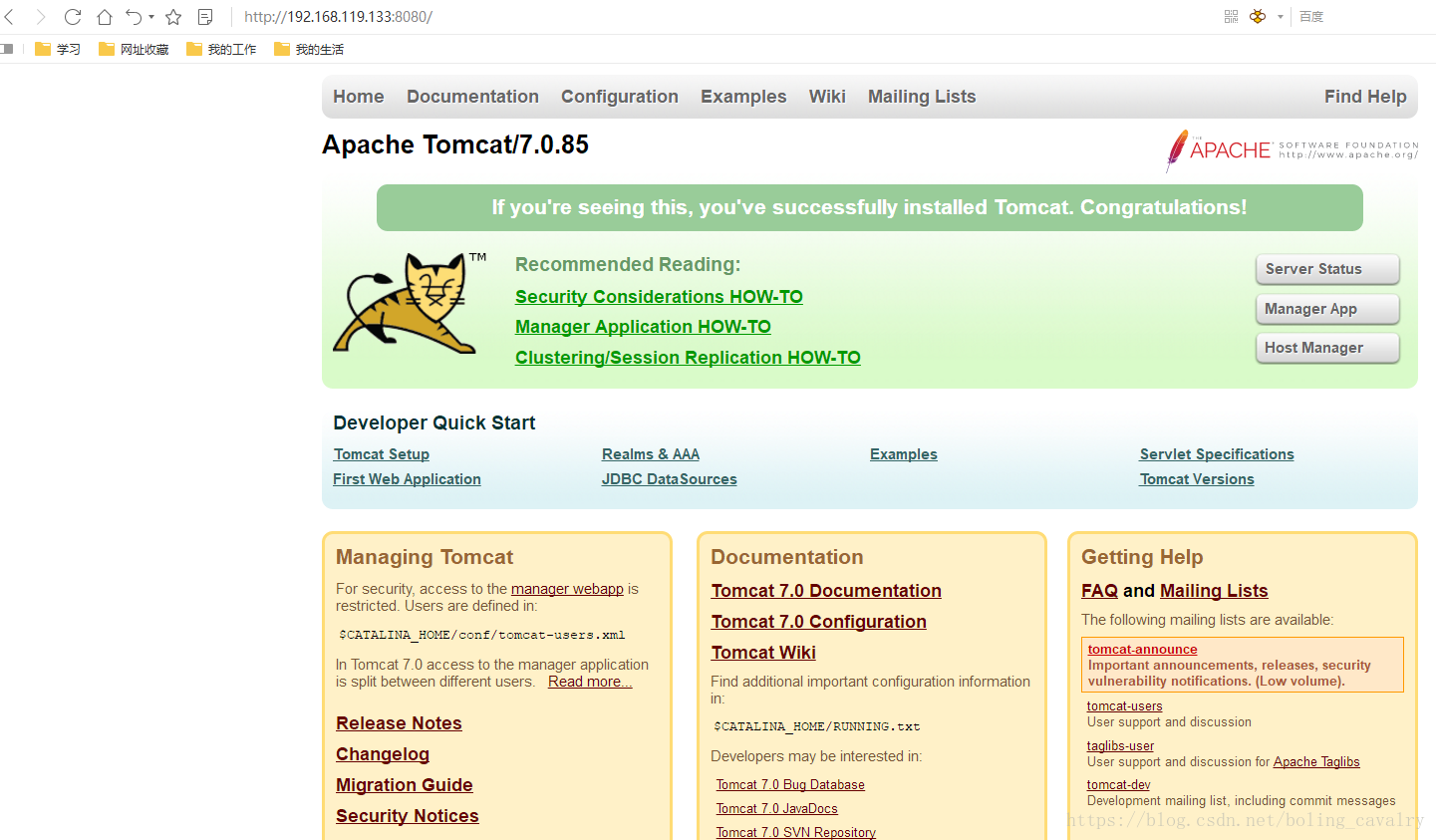
Task: Open the Changelog link
Action: pyautogui.click(x=383, y=754)
